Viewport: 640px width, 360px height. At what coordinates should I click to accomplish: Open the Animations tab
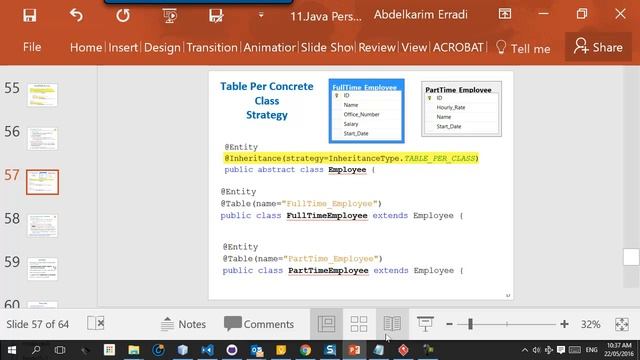click(269, 47)
